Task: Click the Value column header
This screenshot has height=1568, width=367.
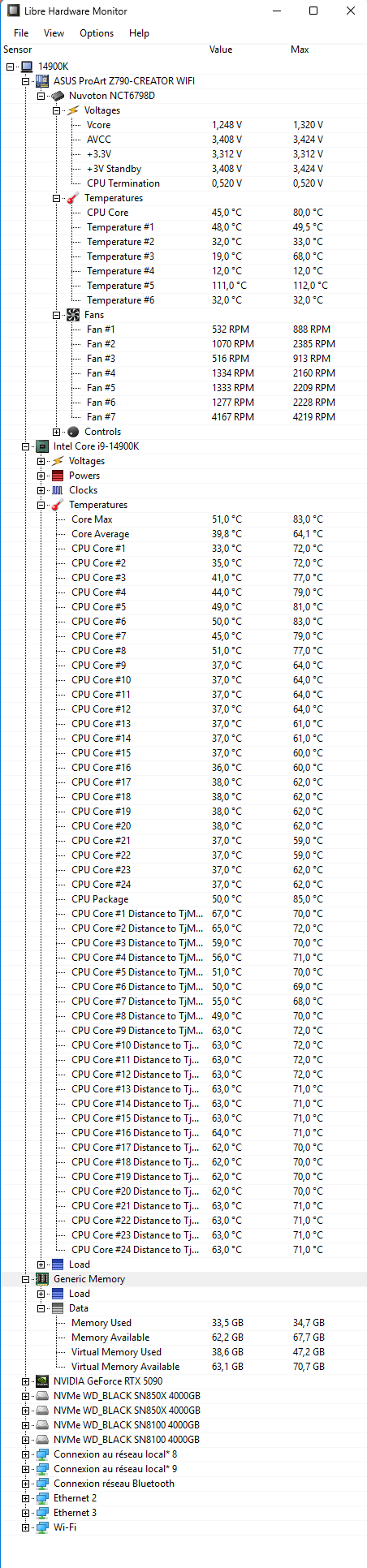Action: (x=221, y=50)
